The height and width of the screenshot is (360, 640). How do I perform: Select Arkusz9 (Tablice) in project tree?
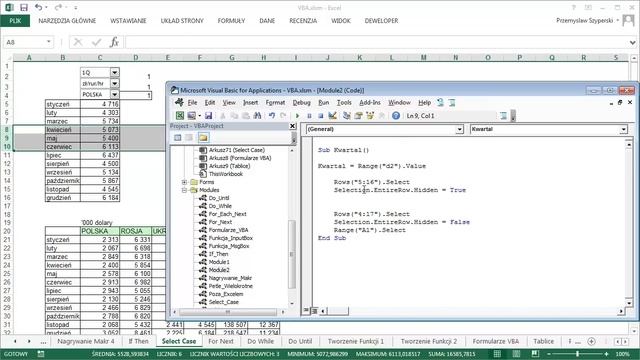(x=229, y=166)
